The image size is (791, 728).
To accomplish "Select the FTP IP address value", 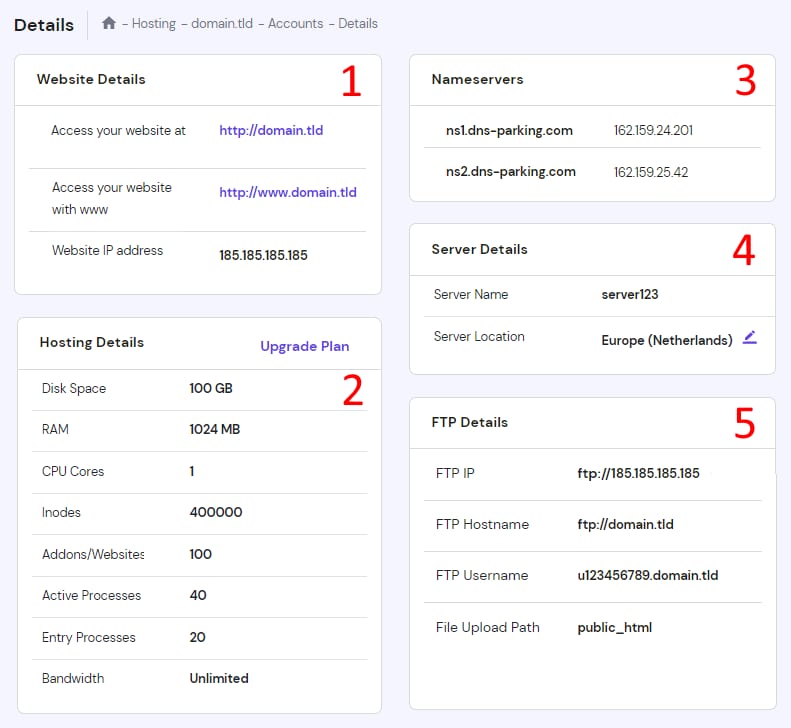I will [638, 473].
